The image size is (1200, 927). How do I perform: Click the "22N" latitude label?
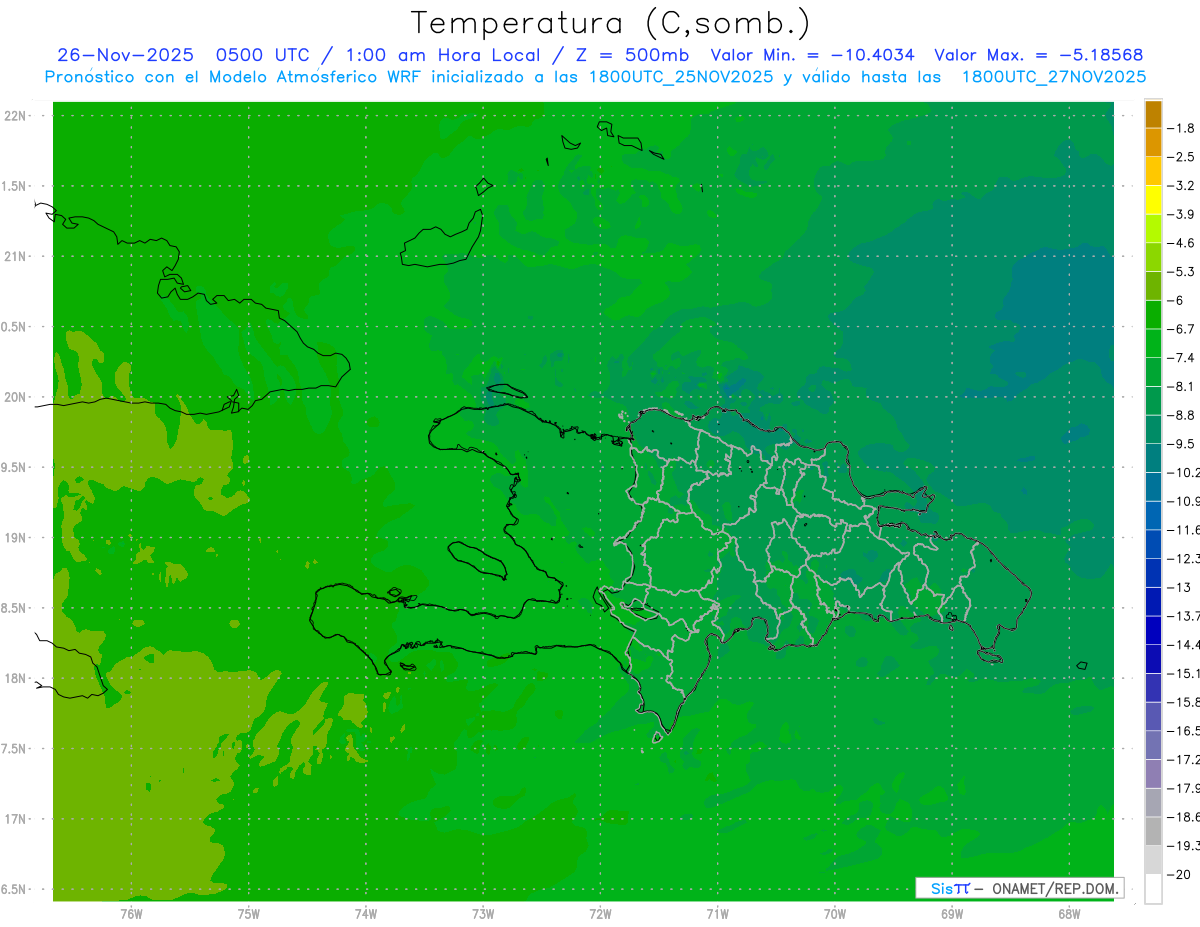tap(16, 116)
